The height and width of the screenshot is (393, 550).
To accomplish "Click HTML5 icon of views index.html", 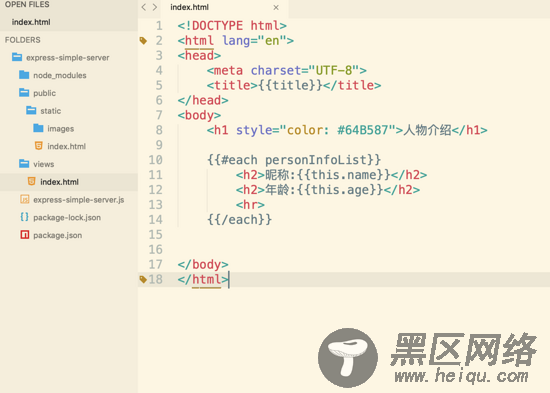I will (32, 181).
